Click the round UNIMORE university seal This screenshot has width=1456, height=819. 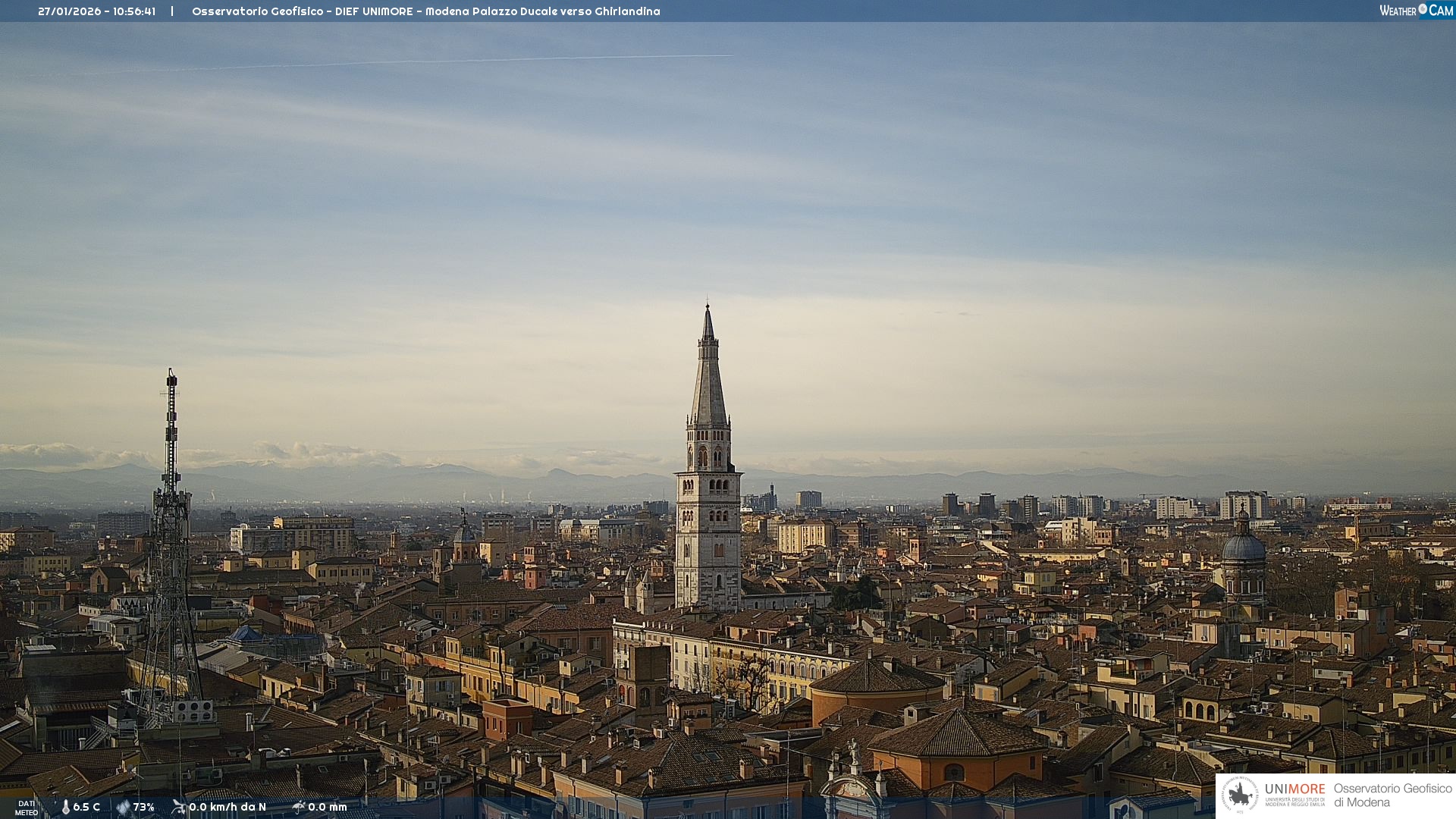pyautogui.click(x=1240, y=795)
